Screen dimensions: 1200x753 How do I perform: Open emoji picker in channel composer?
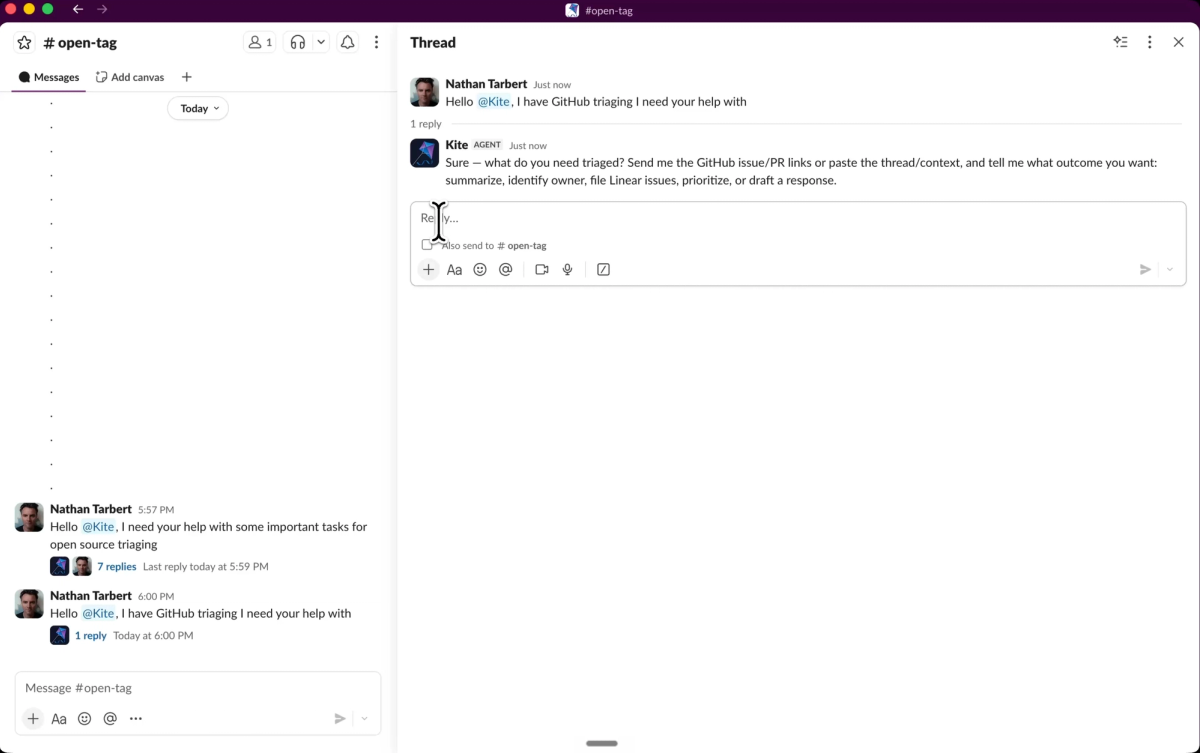(x=85, y=718)
